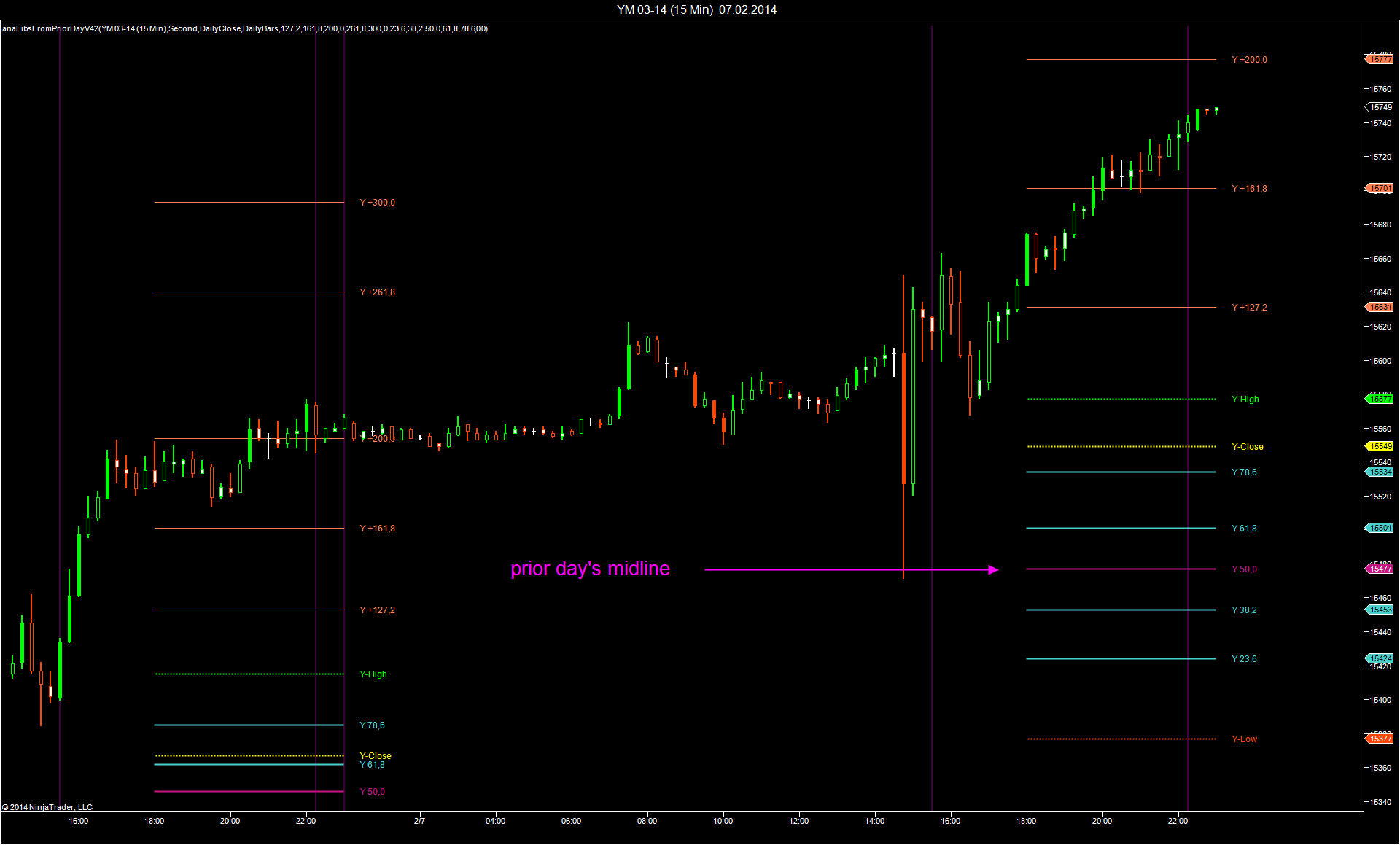Click the 15701 orange price marker
The height and width of the screenshot is (845, 1400).
pos(1380,188)
